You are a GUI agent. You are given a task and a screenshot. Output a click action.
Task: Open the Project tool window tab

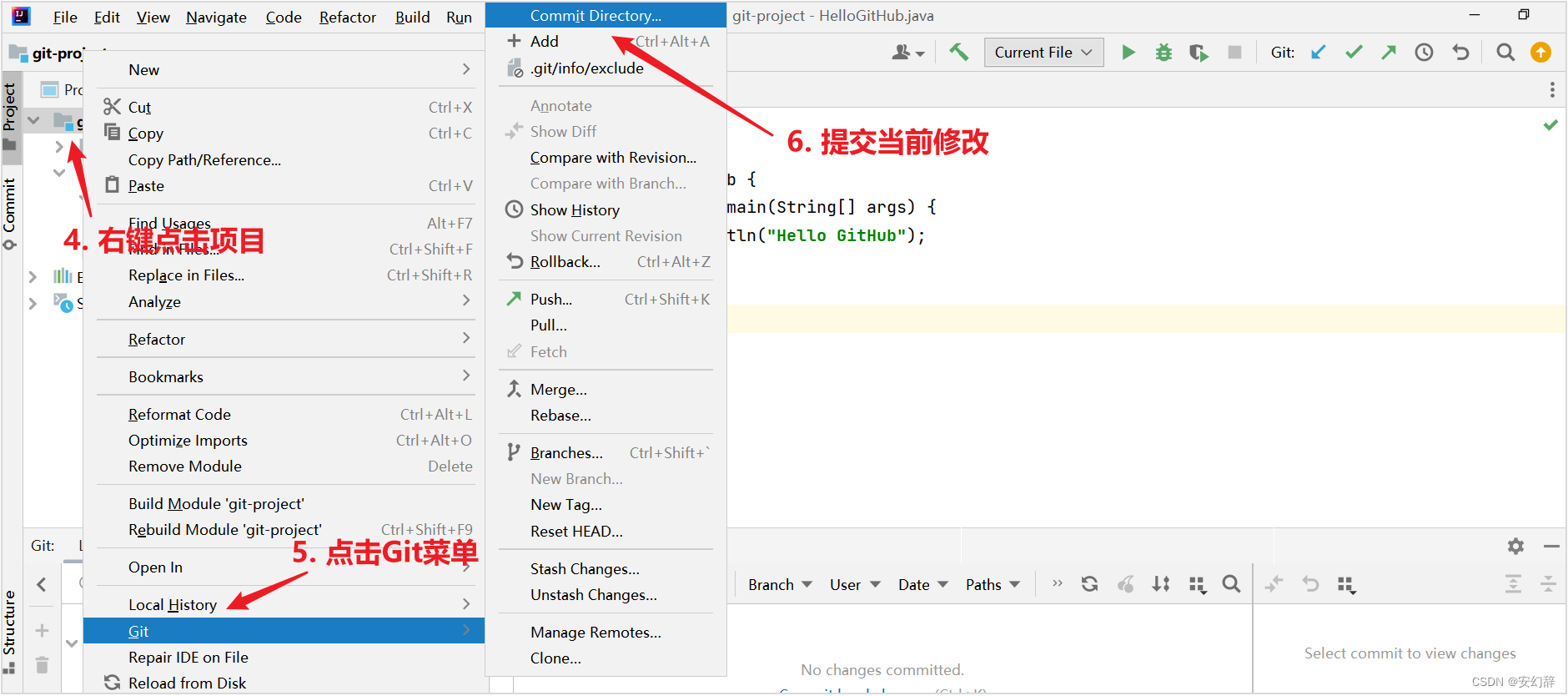[10, 116]
